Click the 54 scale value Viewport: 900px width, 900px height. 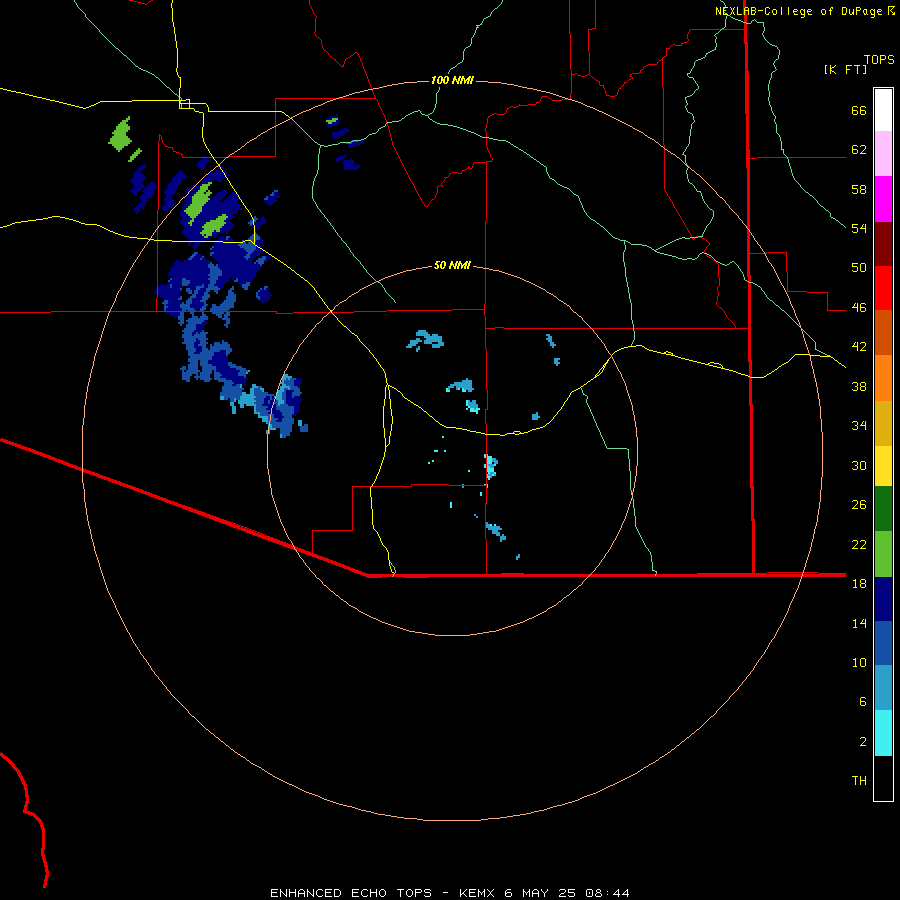click(859, 228)
